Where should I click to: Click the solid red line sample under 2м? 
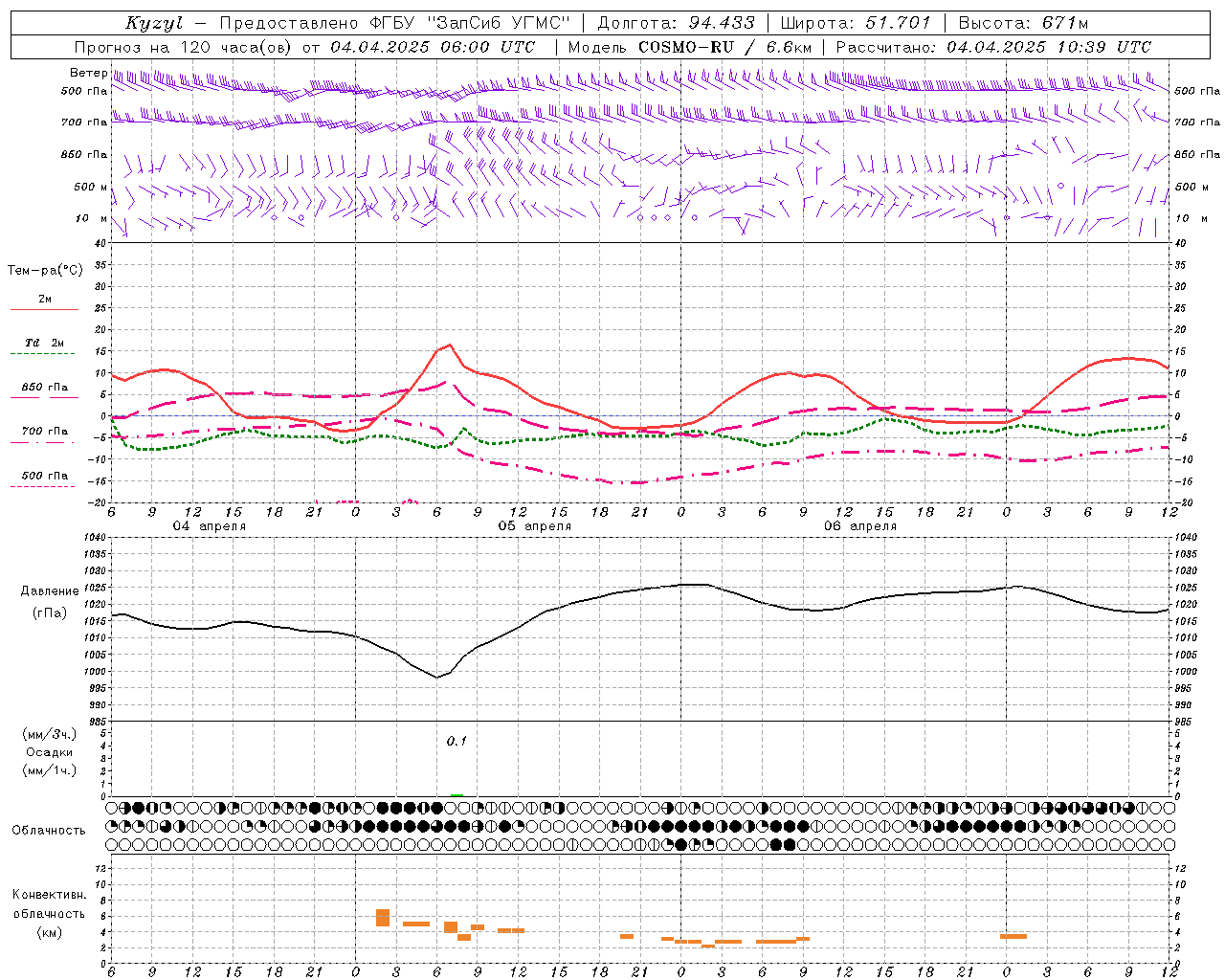point(44,309)
